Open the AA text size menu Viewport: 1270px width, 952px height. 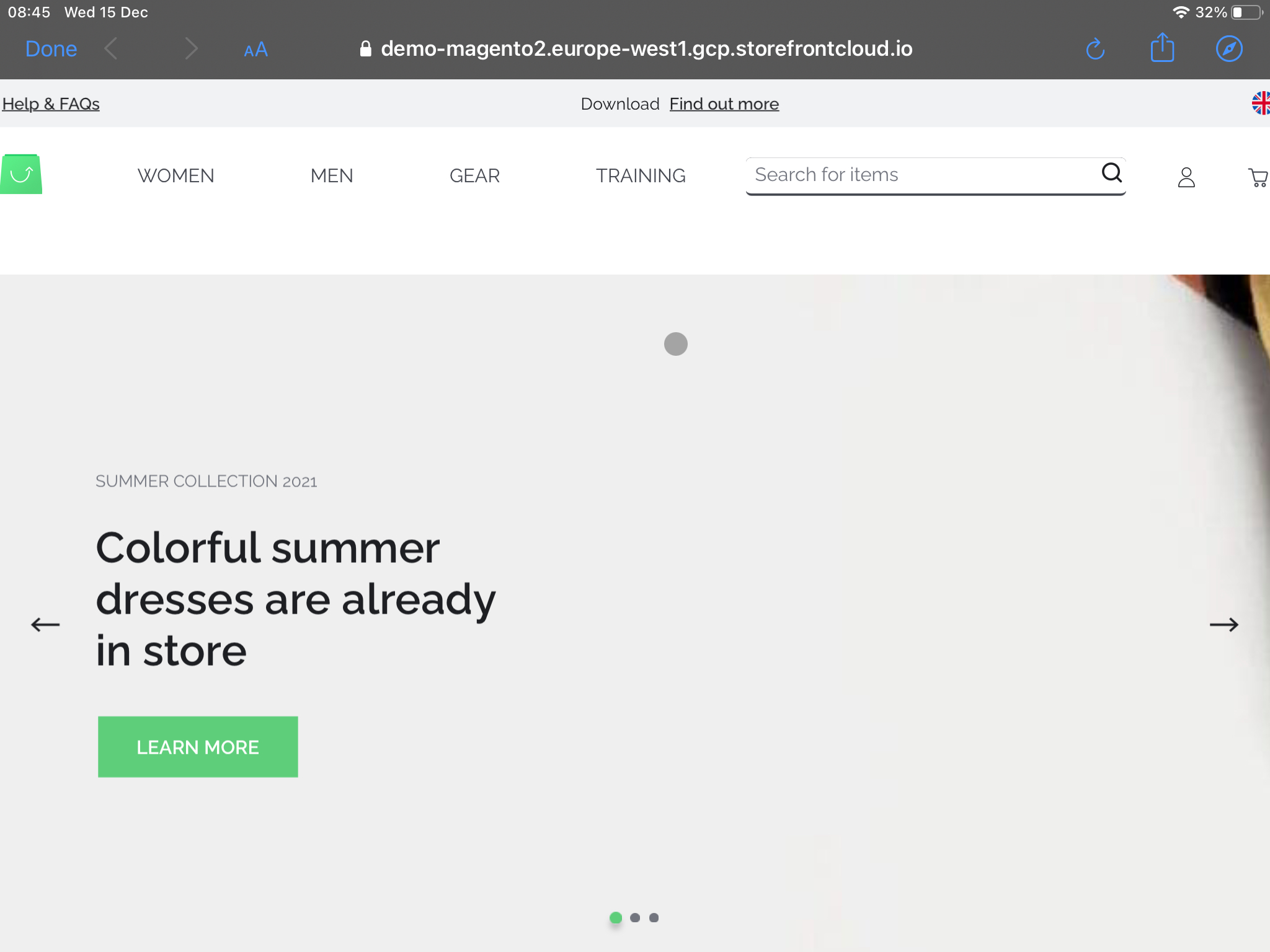pyautogui.click(x=255, y=50)
